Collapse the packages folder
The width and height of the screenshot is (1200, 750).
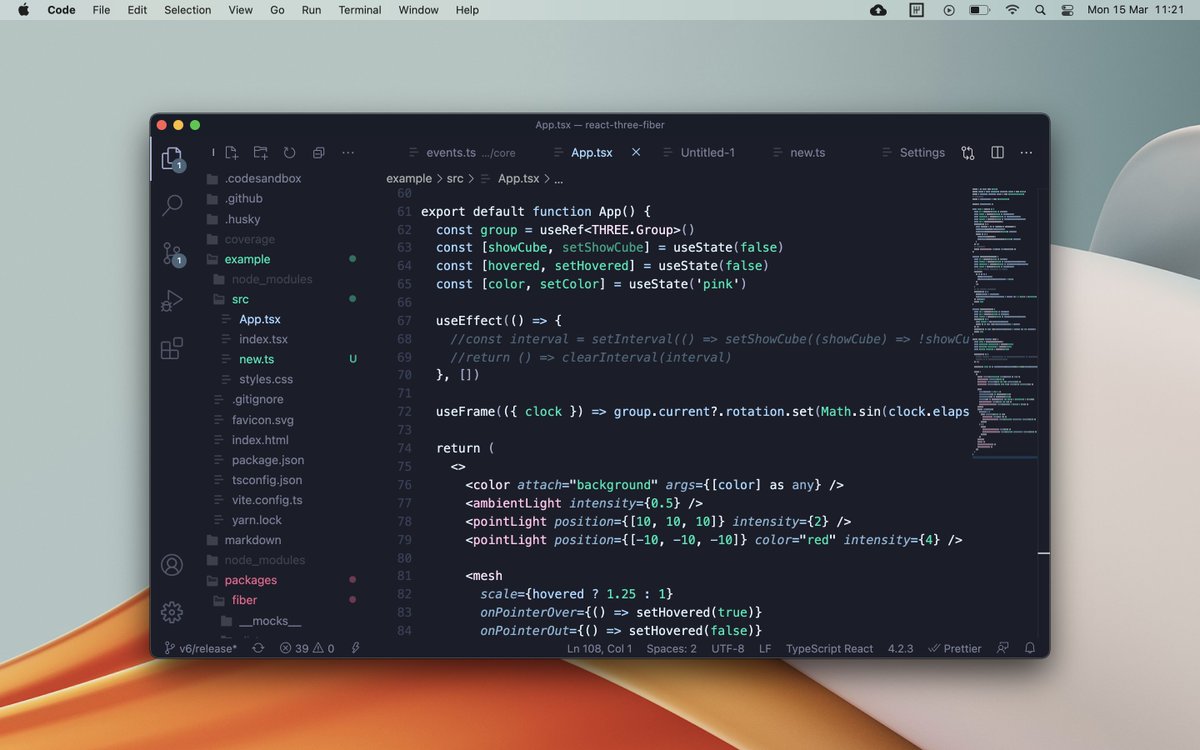tap(250, 580)
